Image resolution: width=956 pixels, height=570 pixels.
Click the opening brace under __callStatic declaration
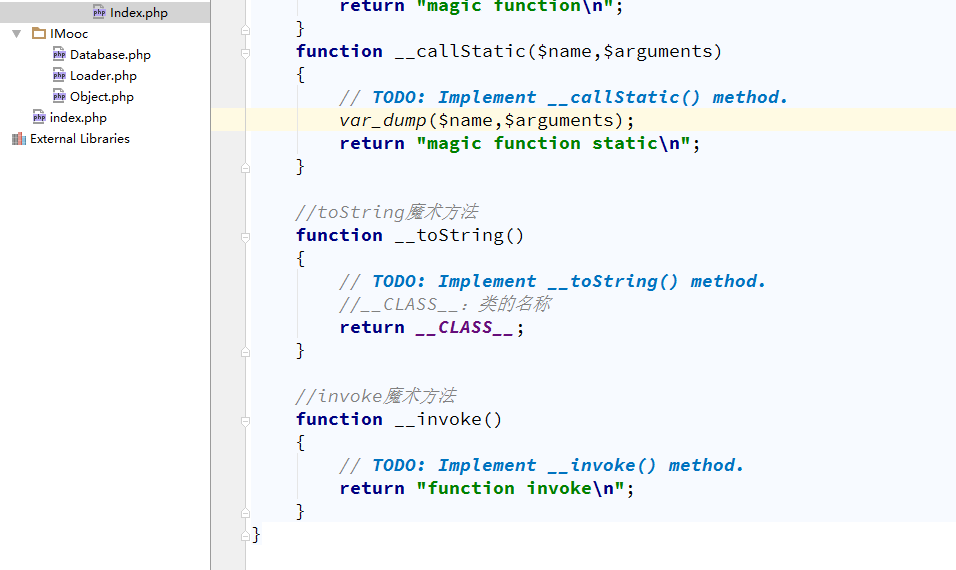pyautogui.click(x=300, y=75)
